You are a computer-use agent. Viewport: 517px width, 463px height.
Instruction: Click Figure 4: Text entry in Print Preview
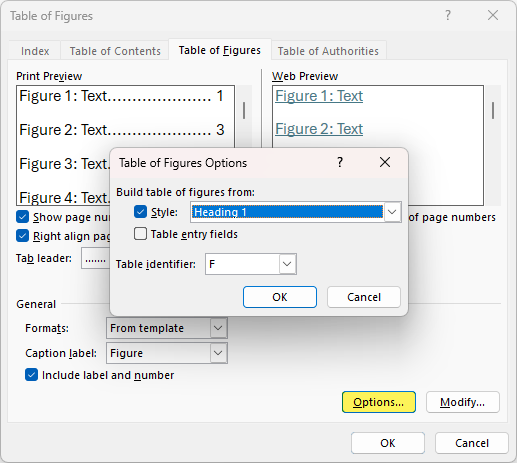coord(65,197)
